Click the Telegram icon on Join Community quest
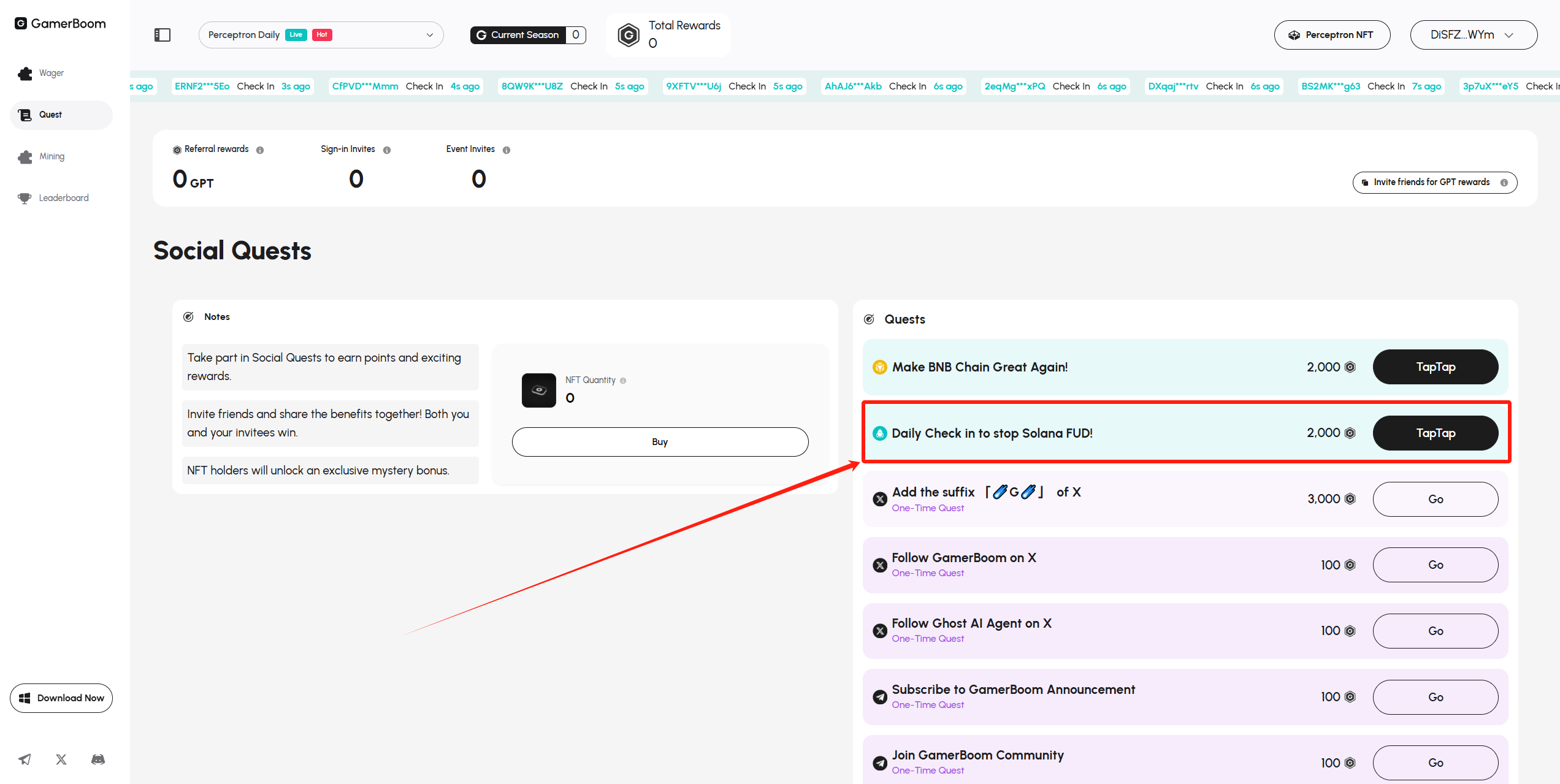This screenshot has width=1560, height=784. (880, 763)
